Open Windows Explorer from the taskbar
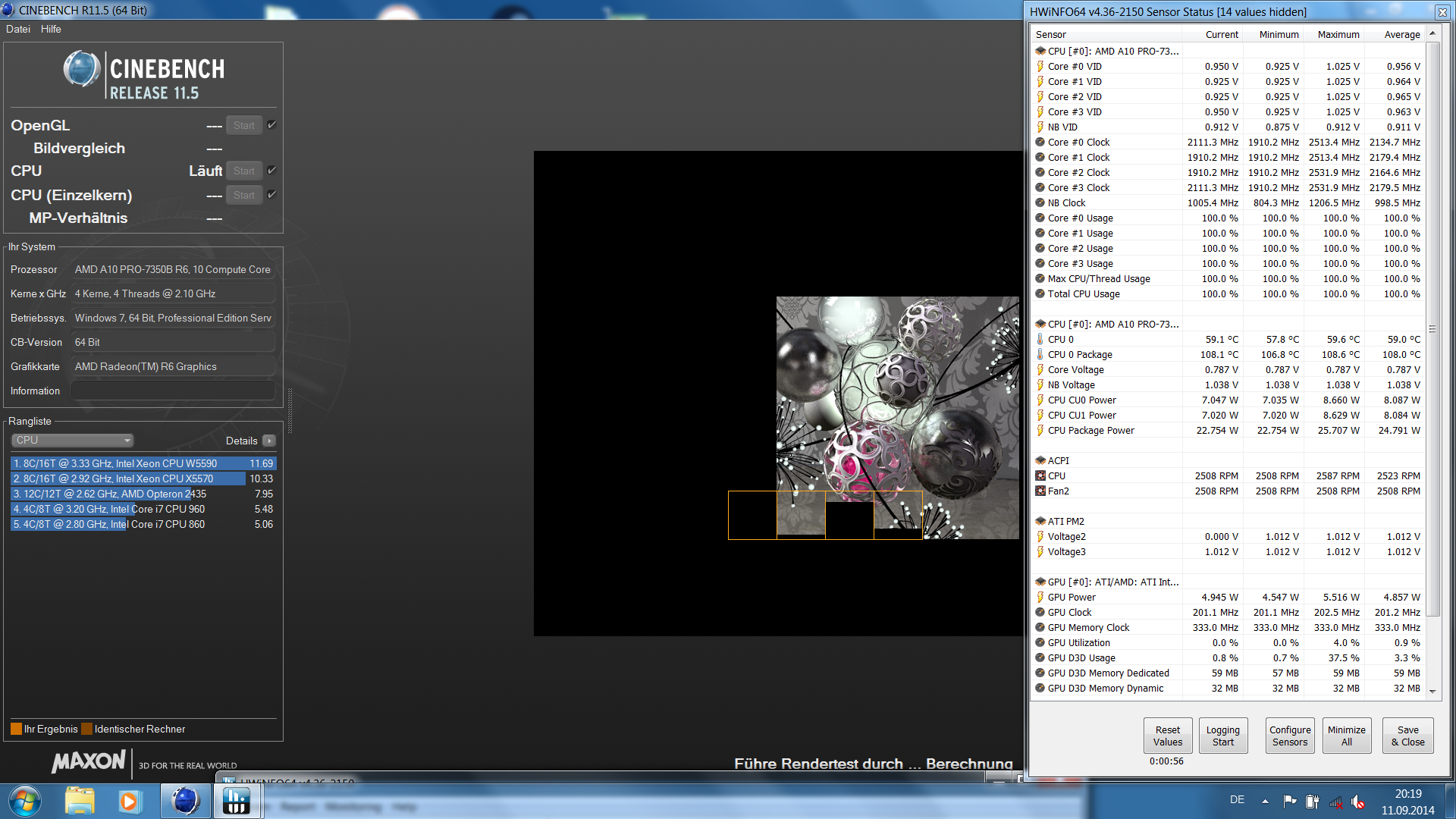1456x819 pixels. tap(80, 801)
